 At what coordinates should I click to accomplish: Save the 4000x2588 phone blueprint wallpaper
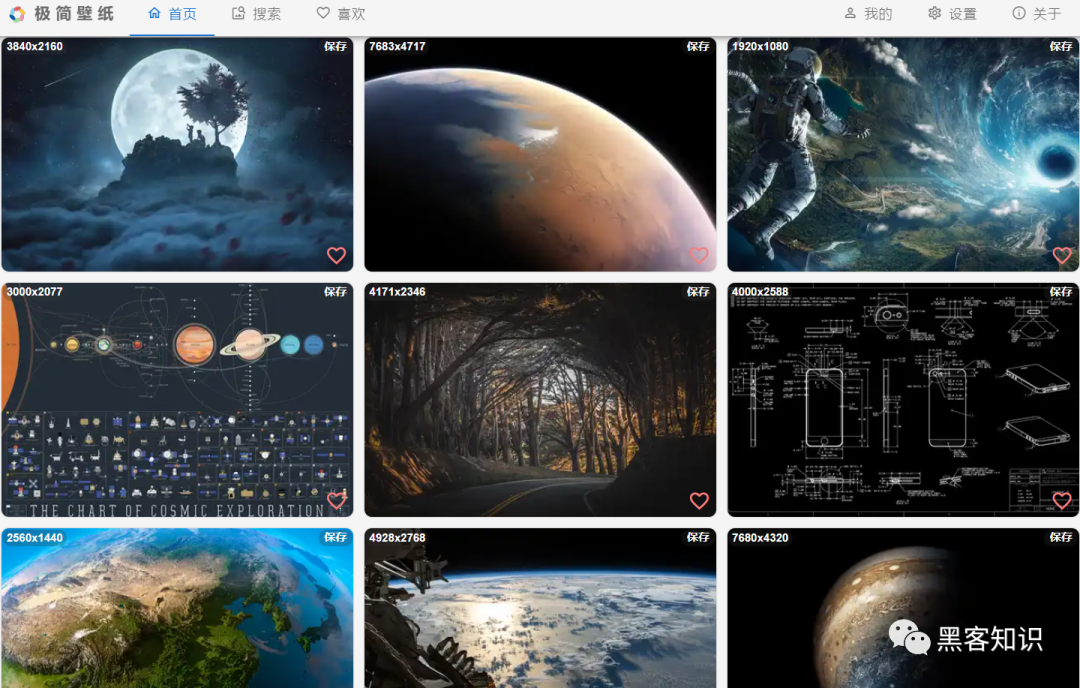[1061, 292]
